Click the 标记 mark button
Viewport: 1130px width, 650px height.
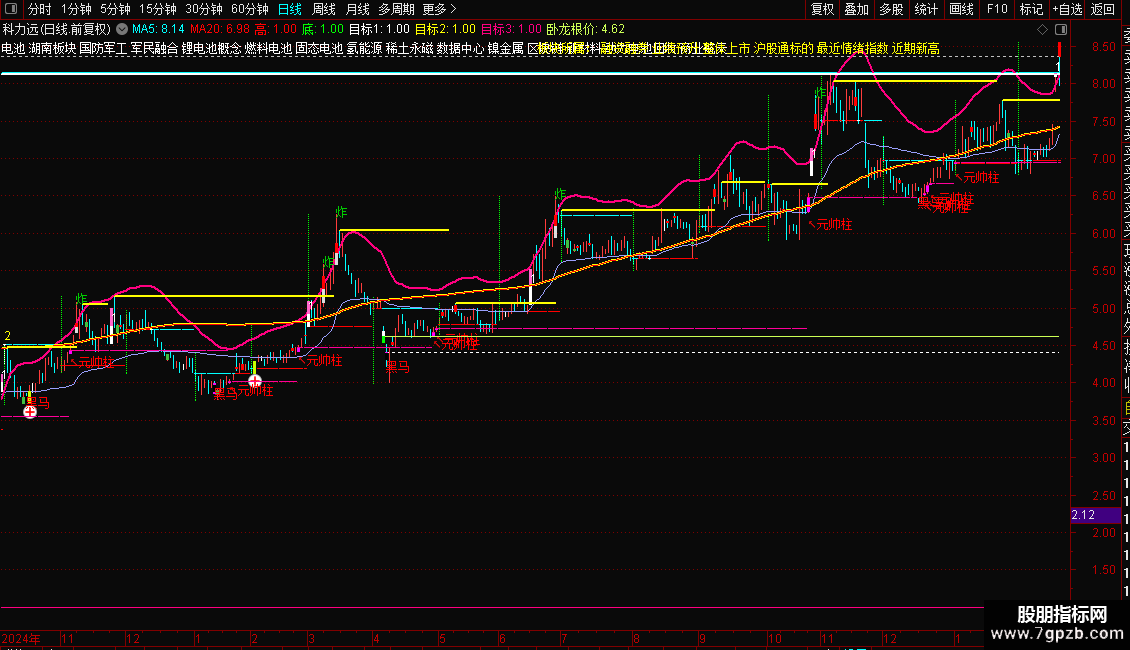click(1031, 9)
